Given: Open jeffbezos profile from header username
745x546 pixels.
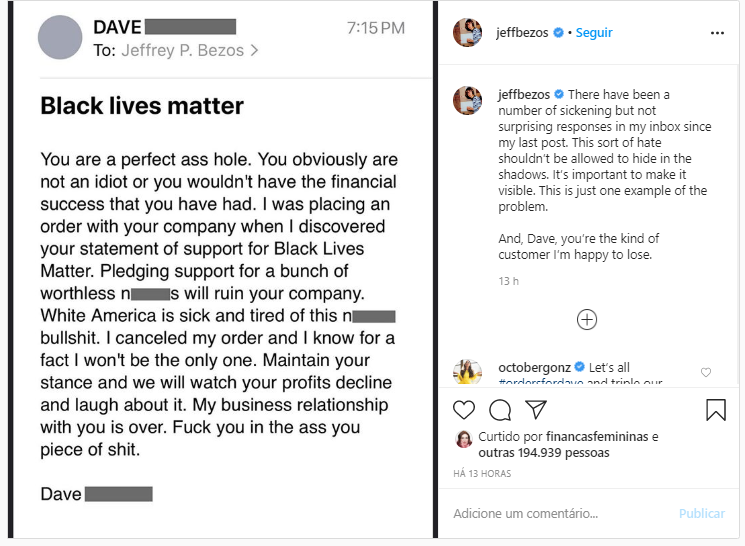Looking at the screenshot, I should click(x=524, y=33).
